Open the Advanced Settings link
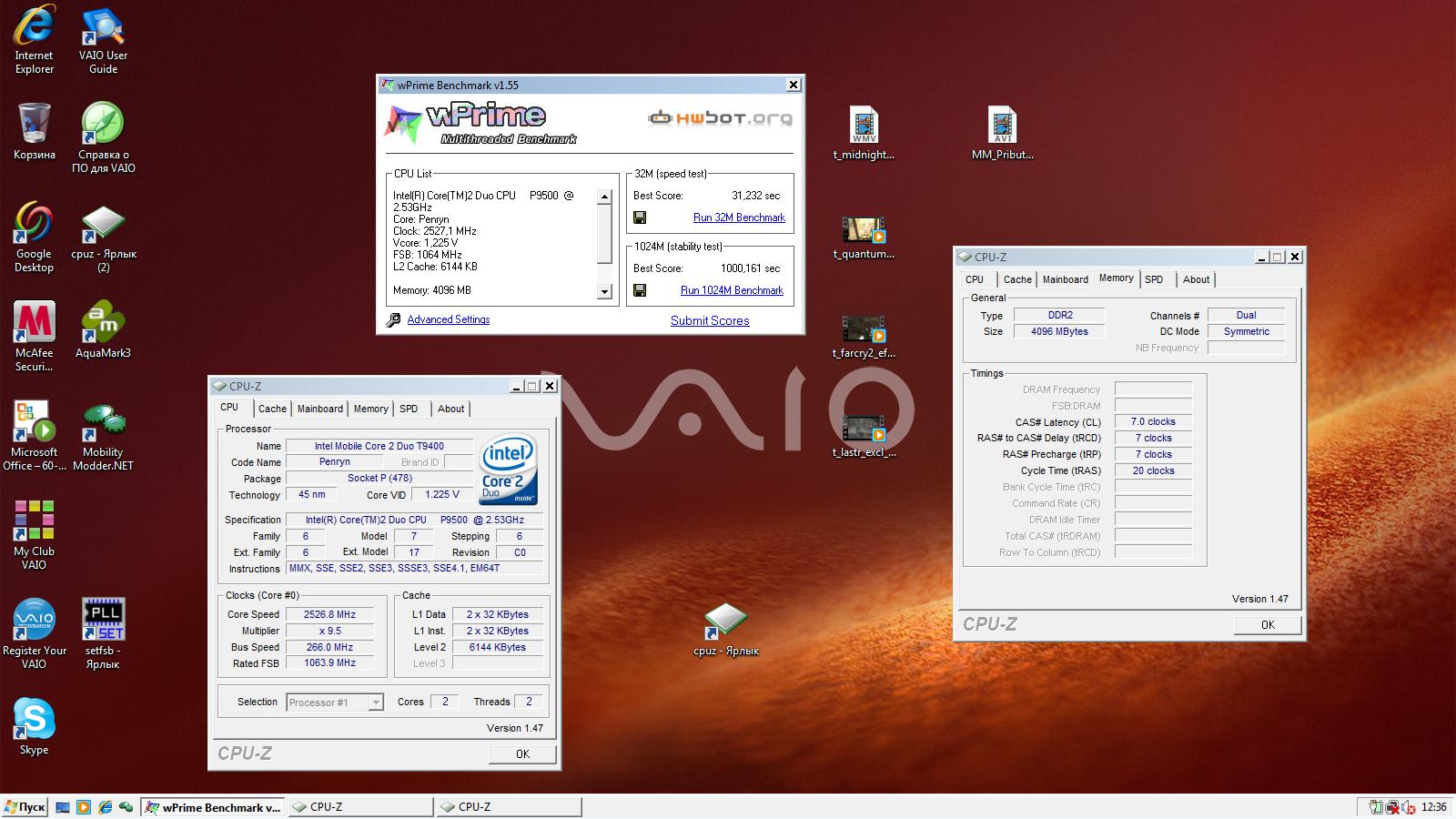 [x=448, y=319]
